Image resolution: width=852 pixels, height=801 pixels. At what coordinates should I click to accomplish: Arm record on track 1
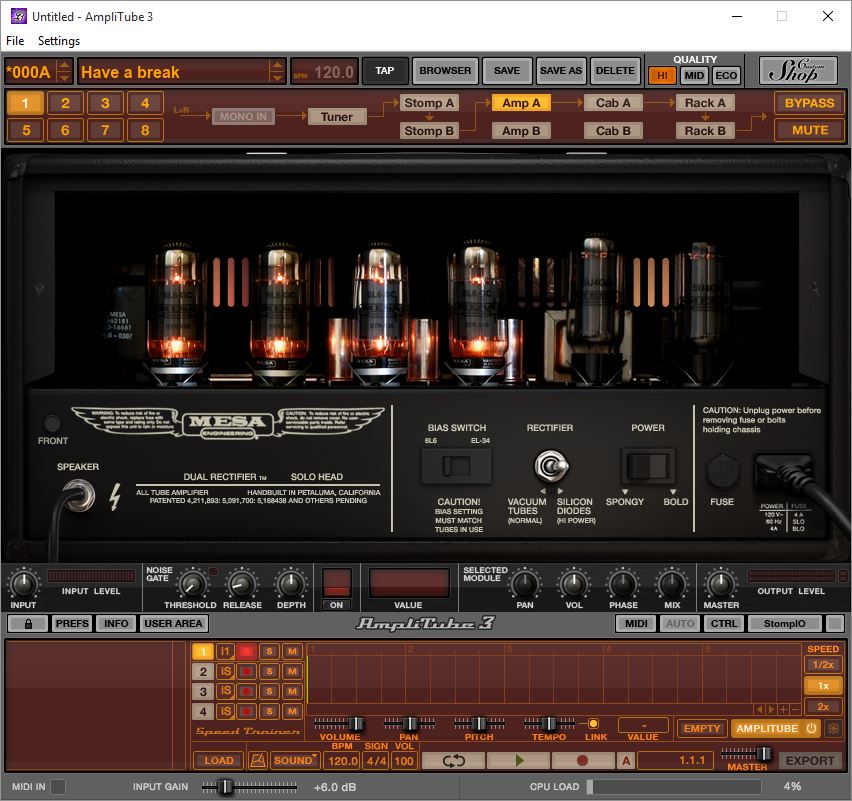[246, 651]
